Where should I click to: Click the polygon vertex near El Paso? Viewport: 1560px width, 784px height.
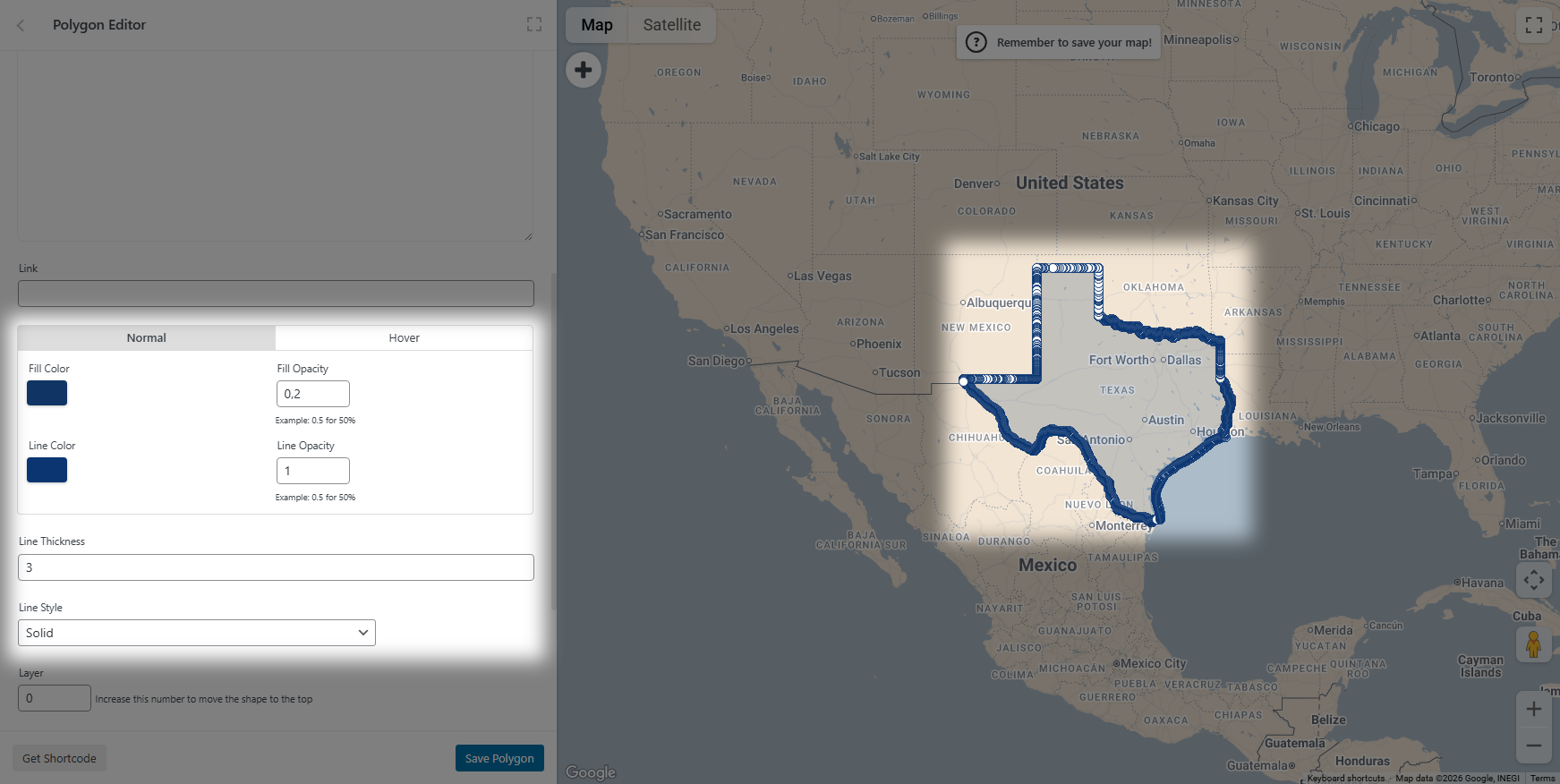click(964, 381)
